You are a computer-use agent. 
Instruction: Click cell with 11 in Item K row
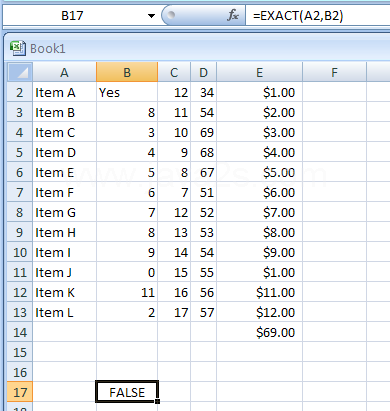pyautogui.click(x=127, y=292)
